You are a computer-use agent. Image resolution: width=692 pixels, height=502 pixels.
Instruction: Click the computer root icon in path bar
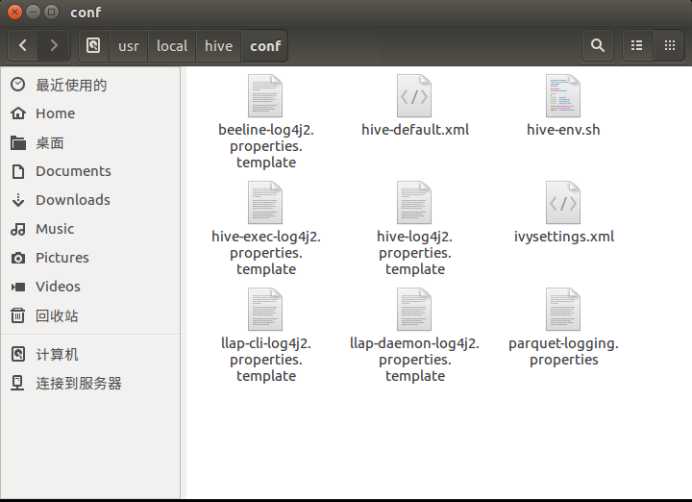93,45
